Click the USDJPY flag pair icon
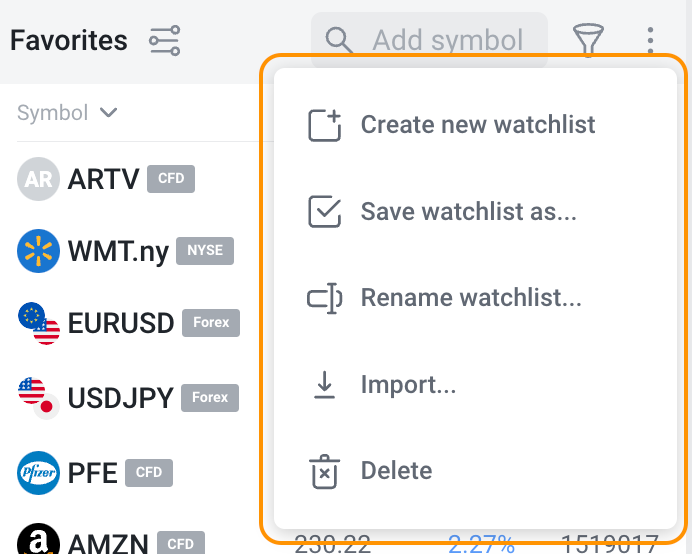 39,398
